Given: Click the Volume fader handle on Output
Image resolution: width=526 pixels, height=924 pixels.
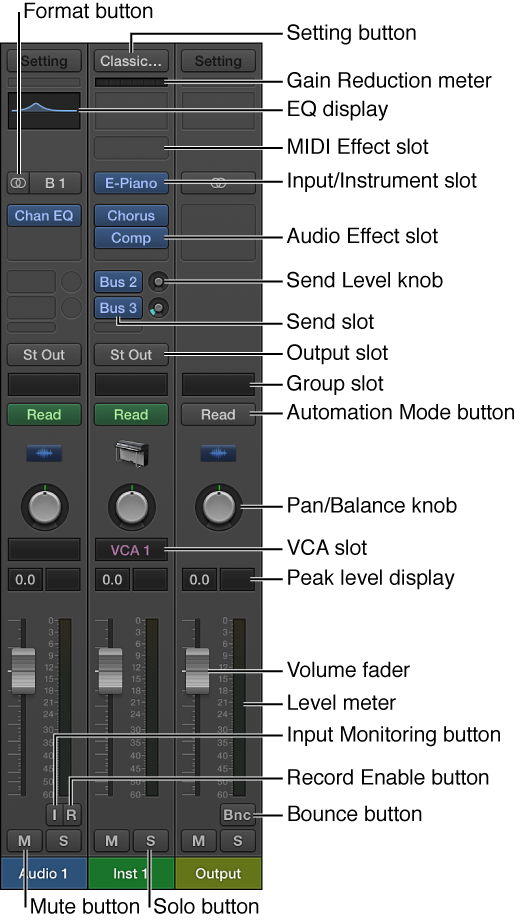Looking at the screenshot, I should 197,671.
